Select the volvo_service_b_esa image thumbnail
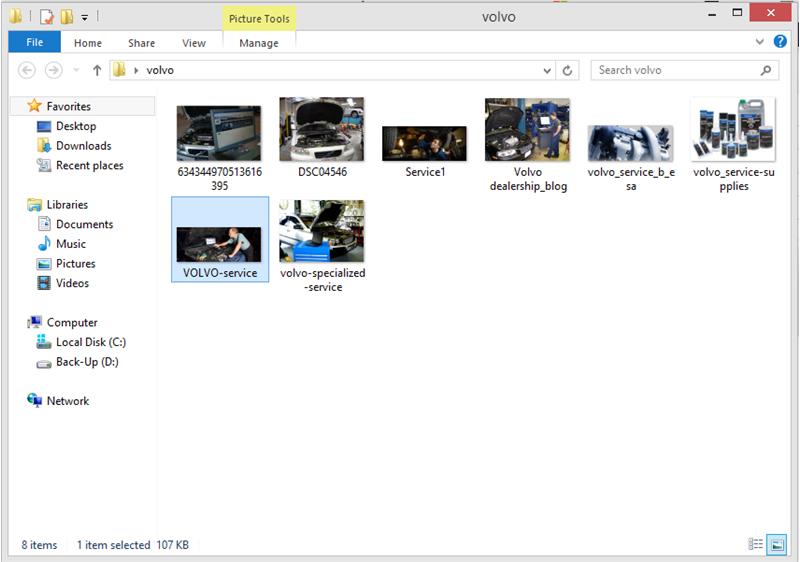The image size is (800, 562). click(630, 144)
